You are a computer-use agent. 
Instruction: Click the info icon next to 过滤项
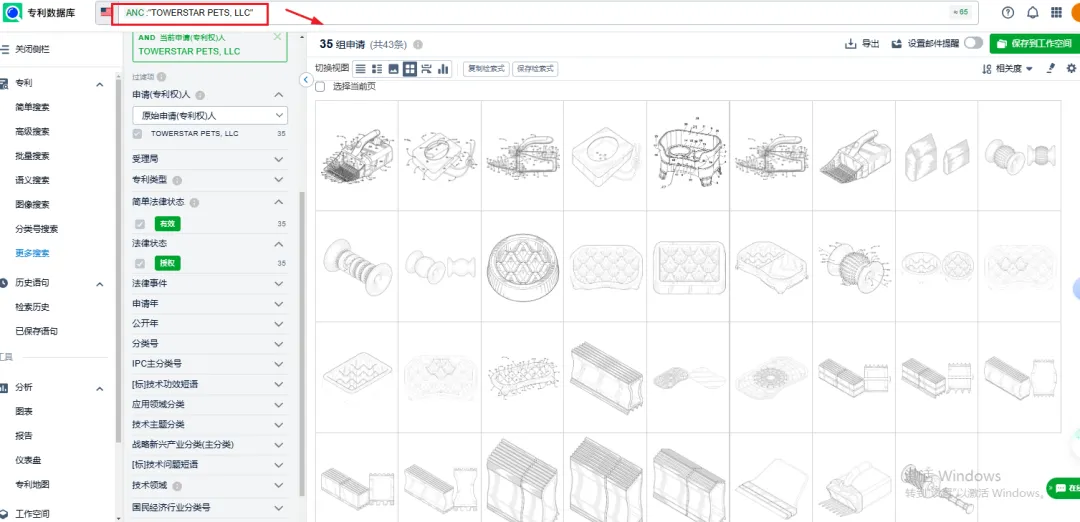pyautogui.click(x=161, y=77)
